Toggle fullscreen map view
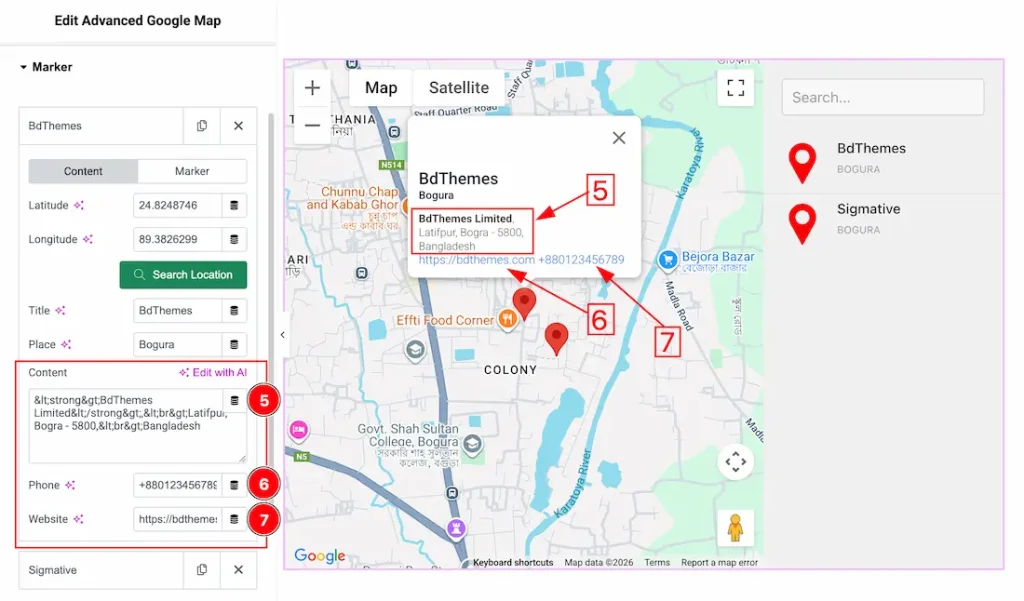Image resolution: width=1024 pixels, height=601 pixels. tap(735, 88)
